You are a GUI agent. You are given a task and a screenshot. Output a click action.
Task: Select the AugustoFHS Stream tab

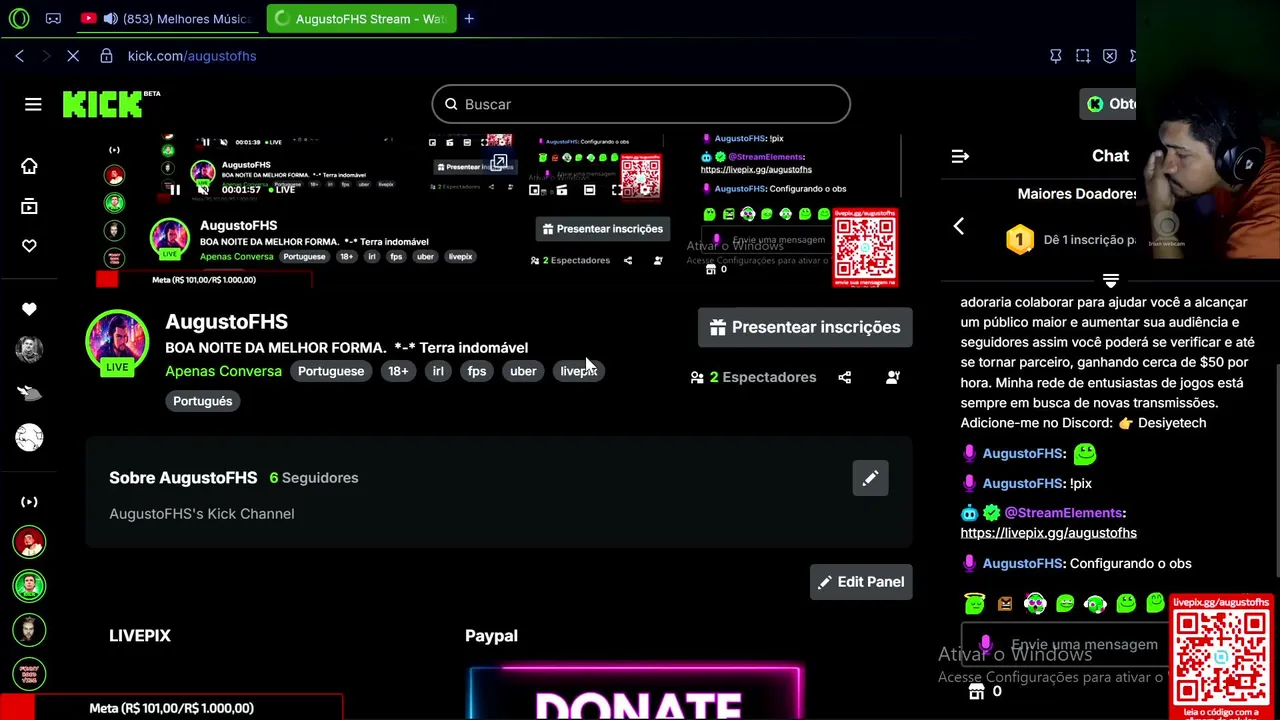[360, 18]
